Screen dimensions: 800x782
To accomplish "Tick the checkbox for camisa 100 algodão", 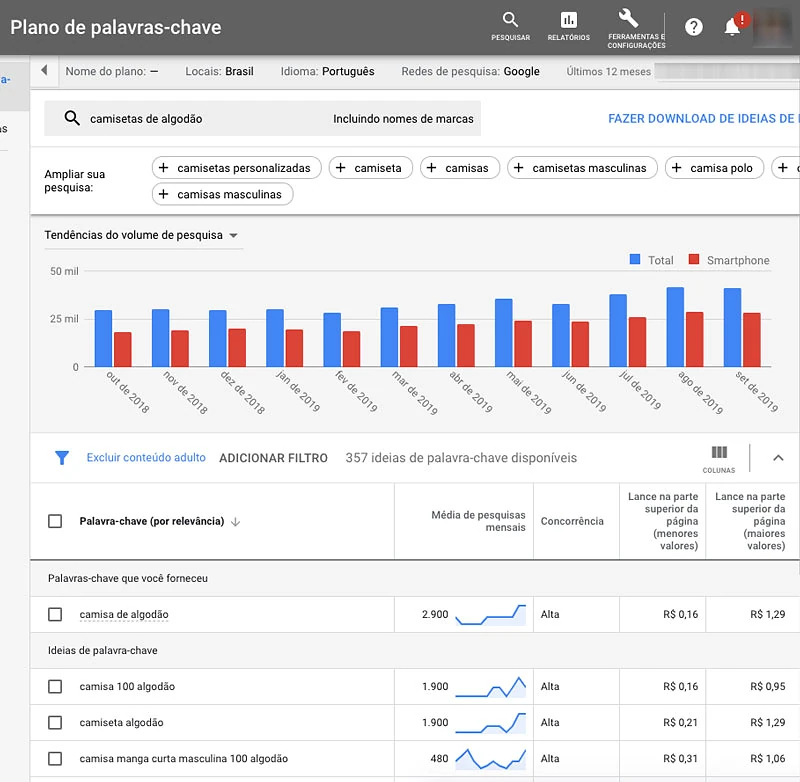I will [x=55, y=687].
